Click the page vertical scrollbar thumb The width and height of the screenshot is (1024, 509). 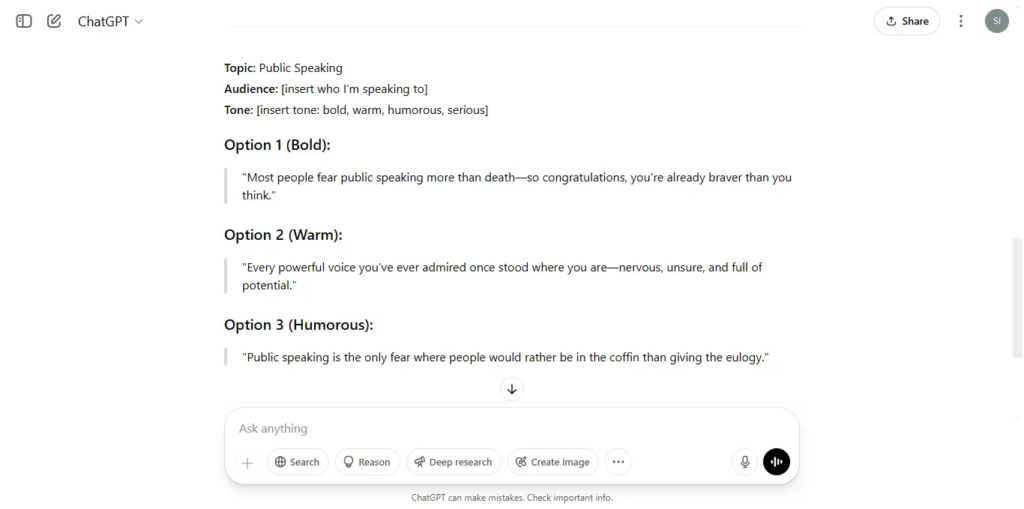pos(1017,297)
